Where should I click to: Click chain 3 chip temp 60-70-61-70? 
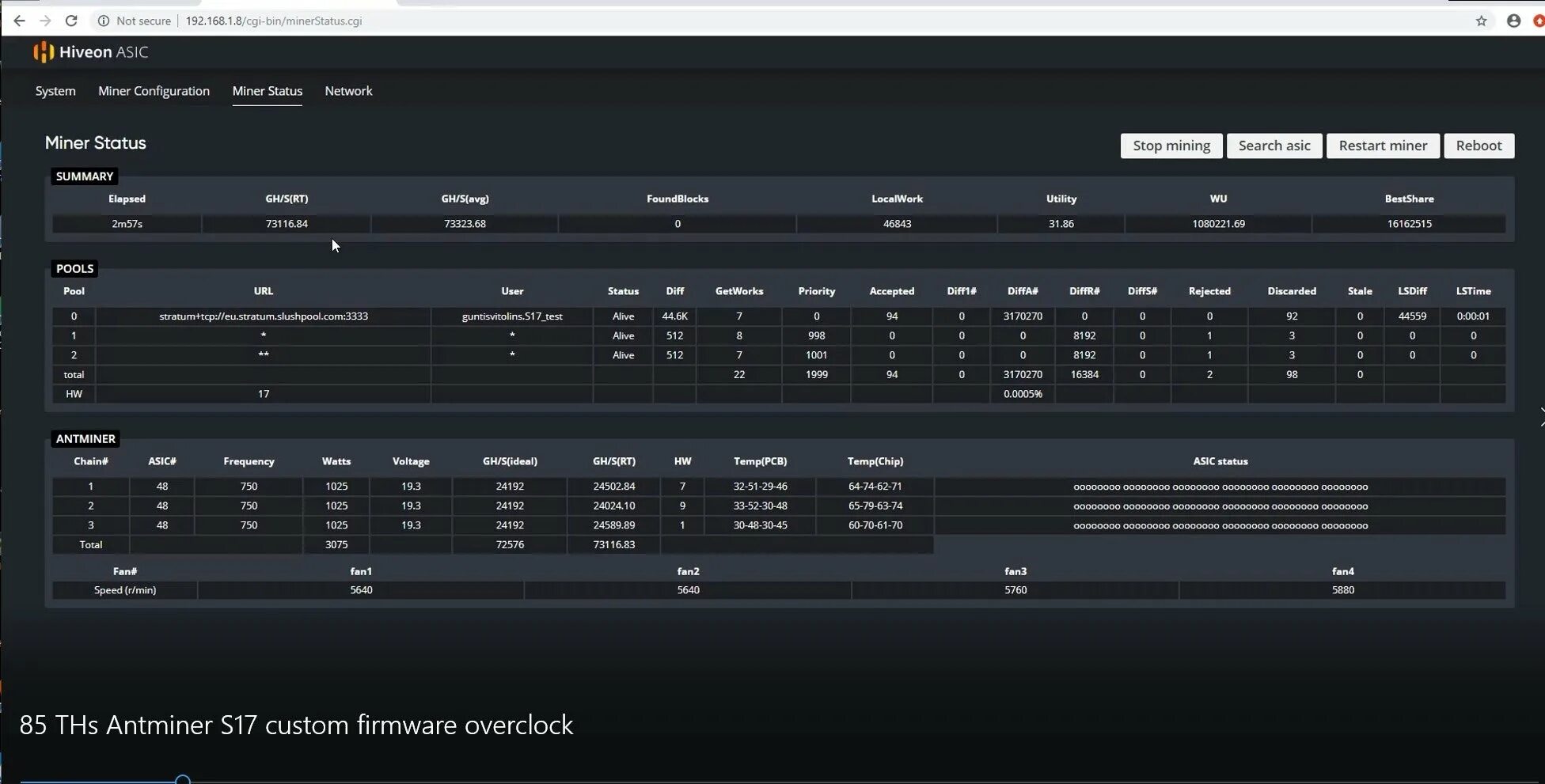875,525
